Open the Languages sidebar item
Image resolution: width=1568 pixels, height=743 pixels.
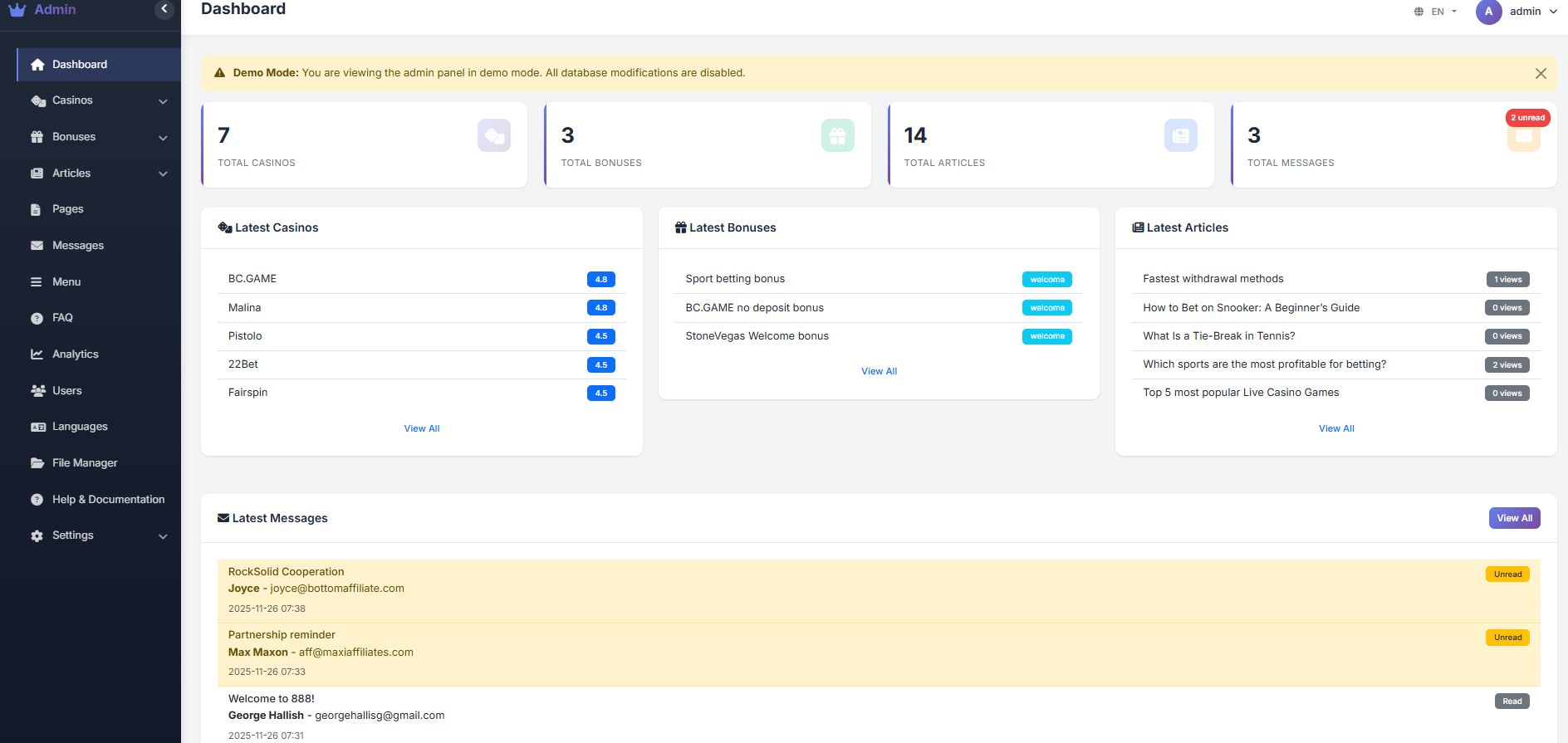point(80,427)
